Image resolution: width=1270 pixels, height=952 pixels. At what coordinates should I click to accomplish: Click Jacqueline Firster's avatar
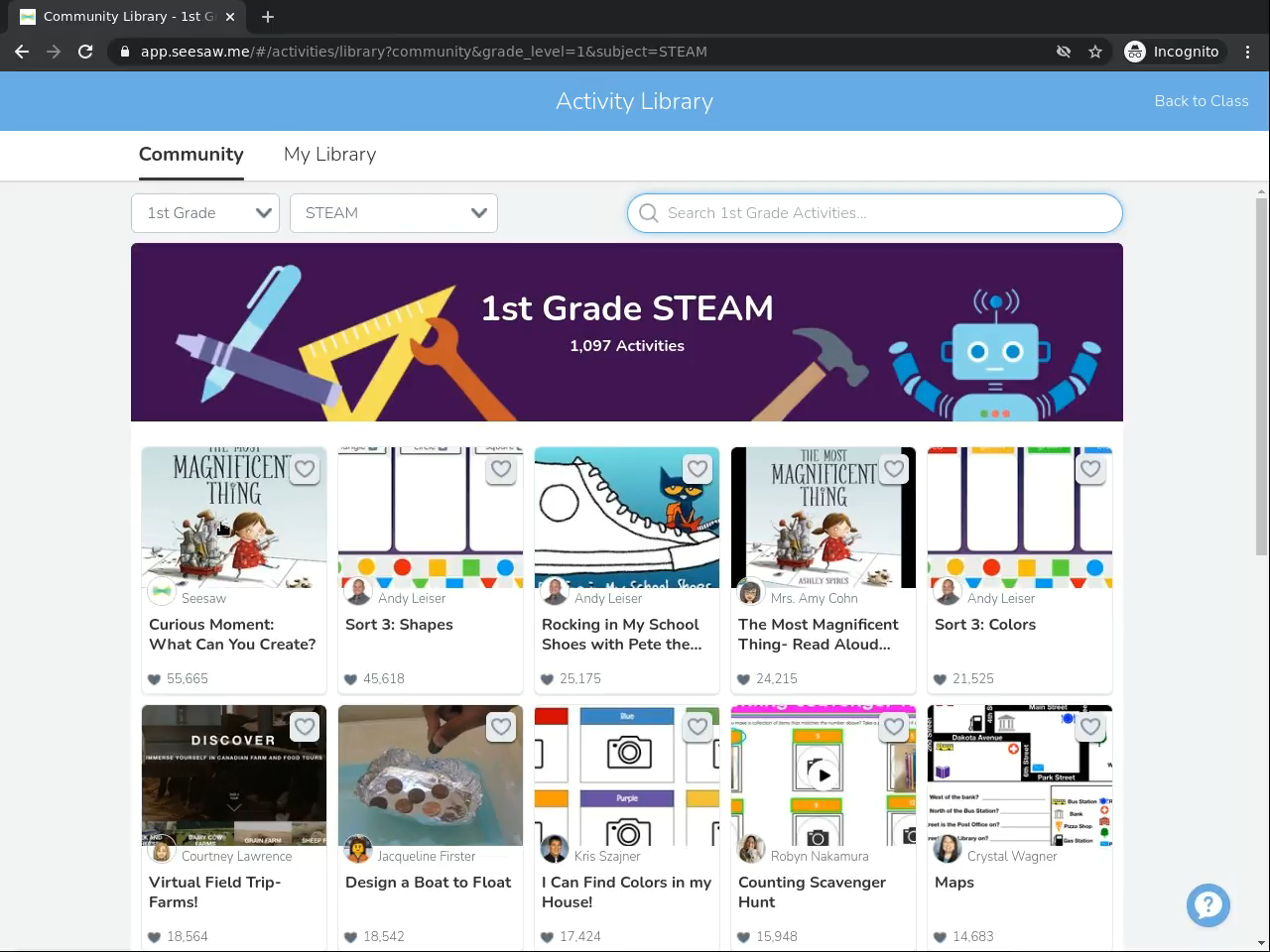(358, 849)
